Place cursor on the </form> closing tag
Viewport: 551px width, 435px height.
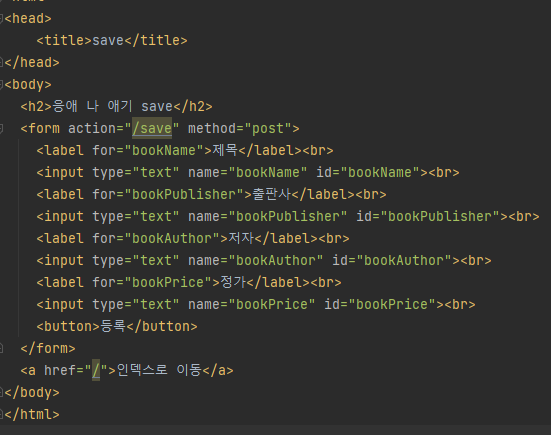coord(48,349)
